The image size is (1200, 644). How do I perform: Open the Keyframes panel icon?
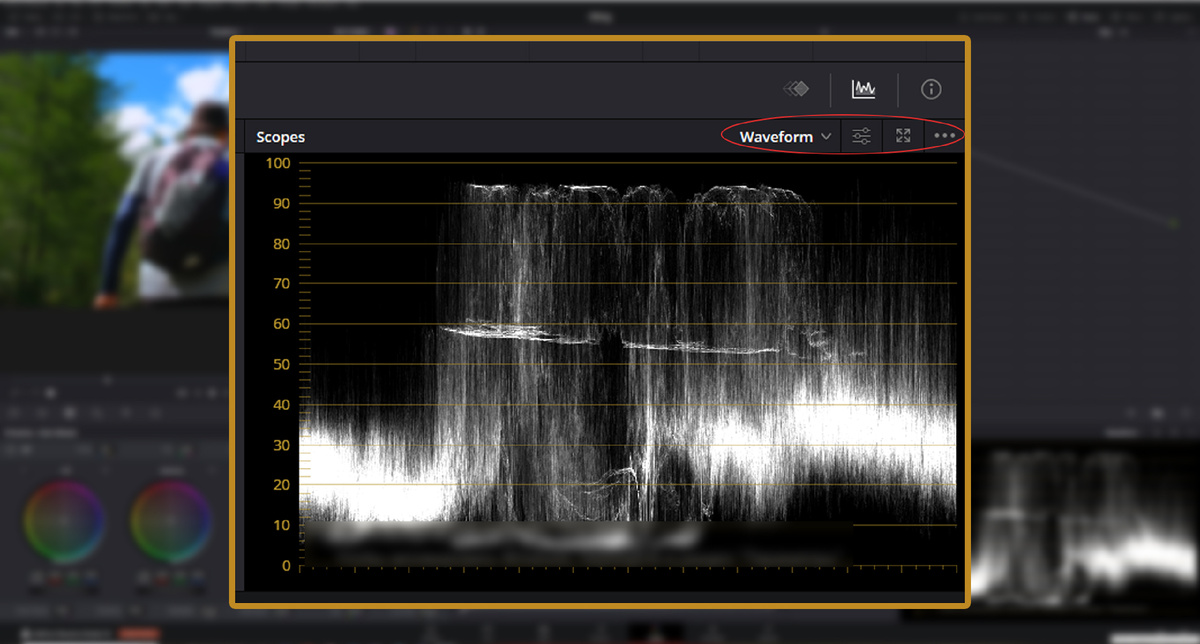point(796,89)
